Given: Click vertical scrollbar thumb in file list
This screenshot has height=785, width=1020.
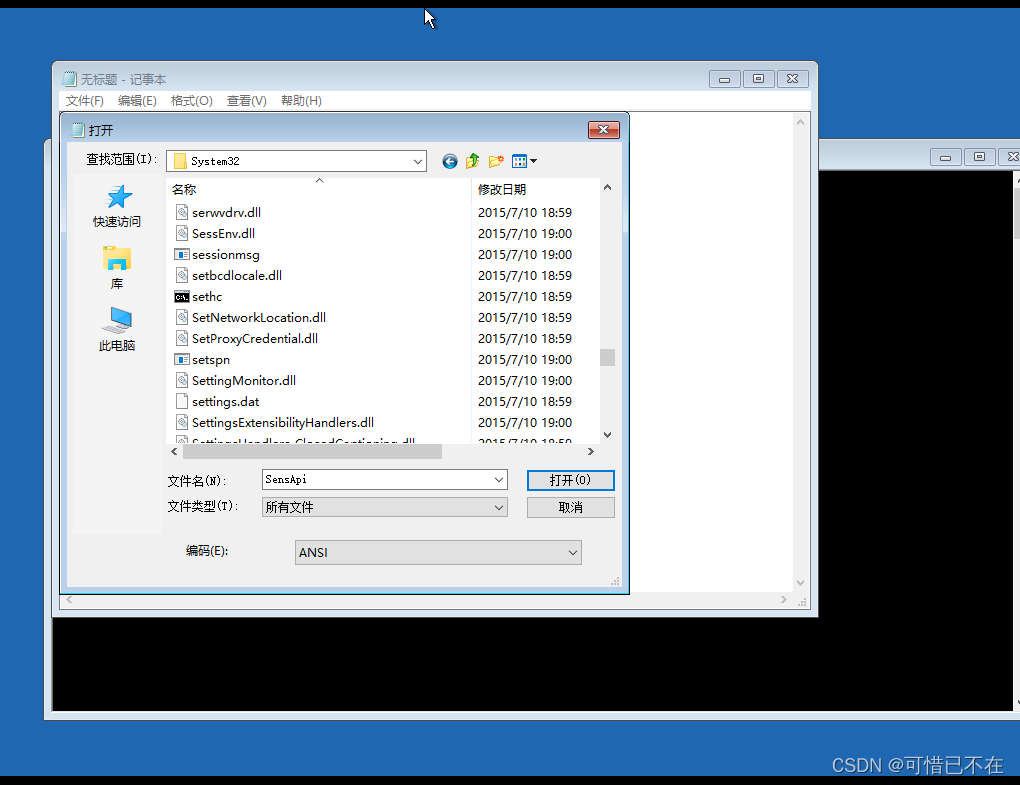Looking at the screenshot, I should pos(608,357).
